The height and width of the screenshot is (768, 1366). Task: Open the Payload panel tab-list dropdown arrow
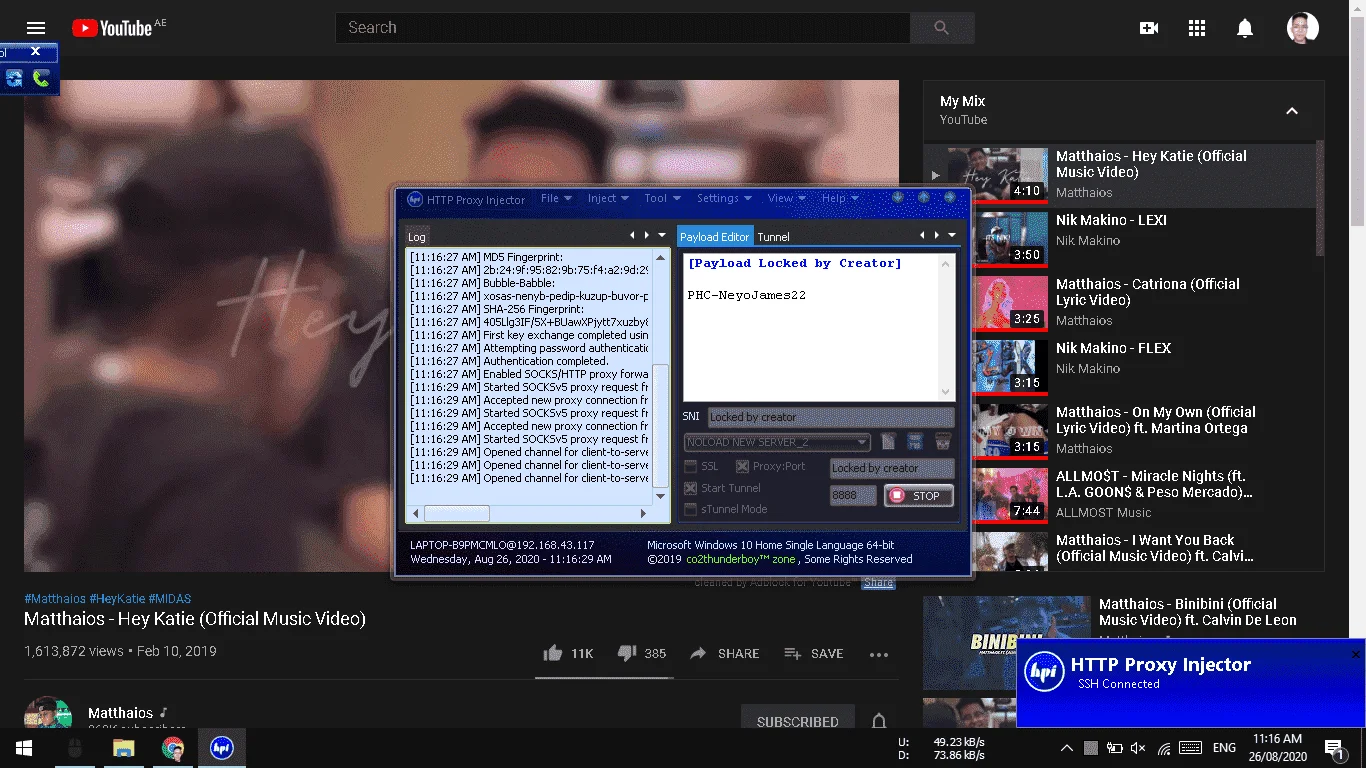click(x=952, y=236)
